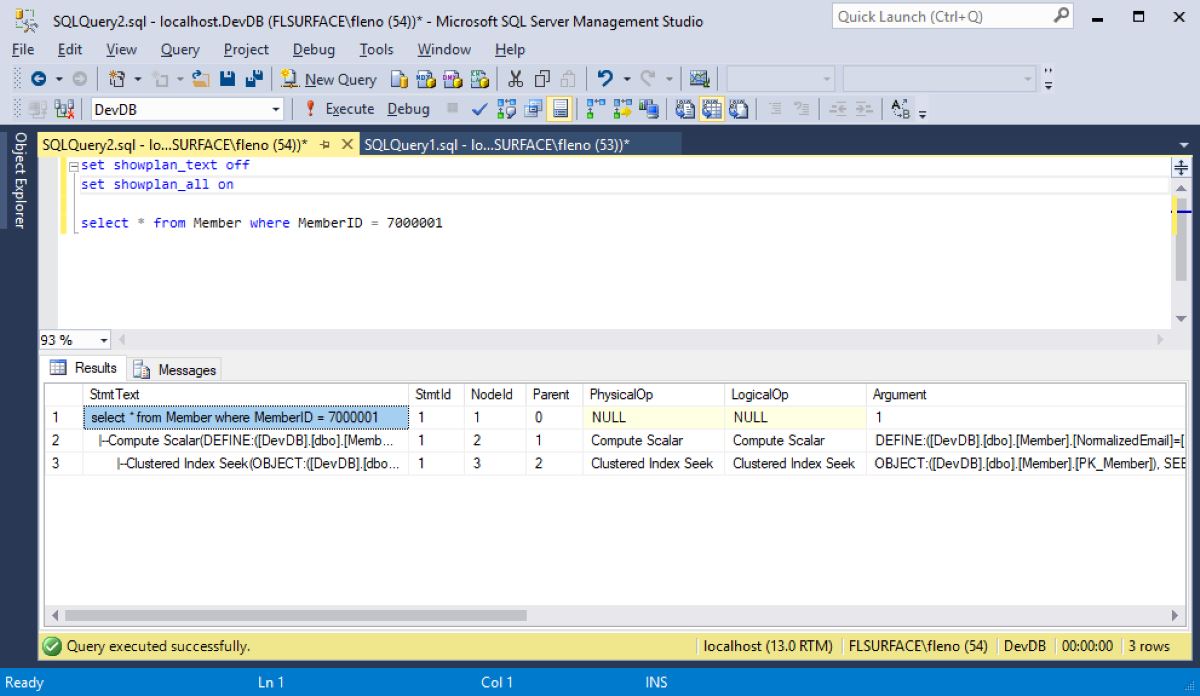Switch output to Results to Grid
This screenshot has width=1200, height=696.
tap(712, 109)
